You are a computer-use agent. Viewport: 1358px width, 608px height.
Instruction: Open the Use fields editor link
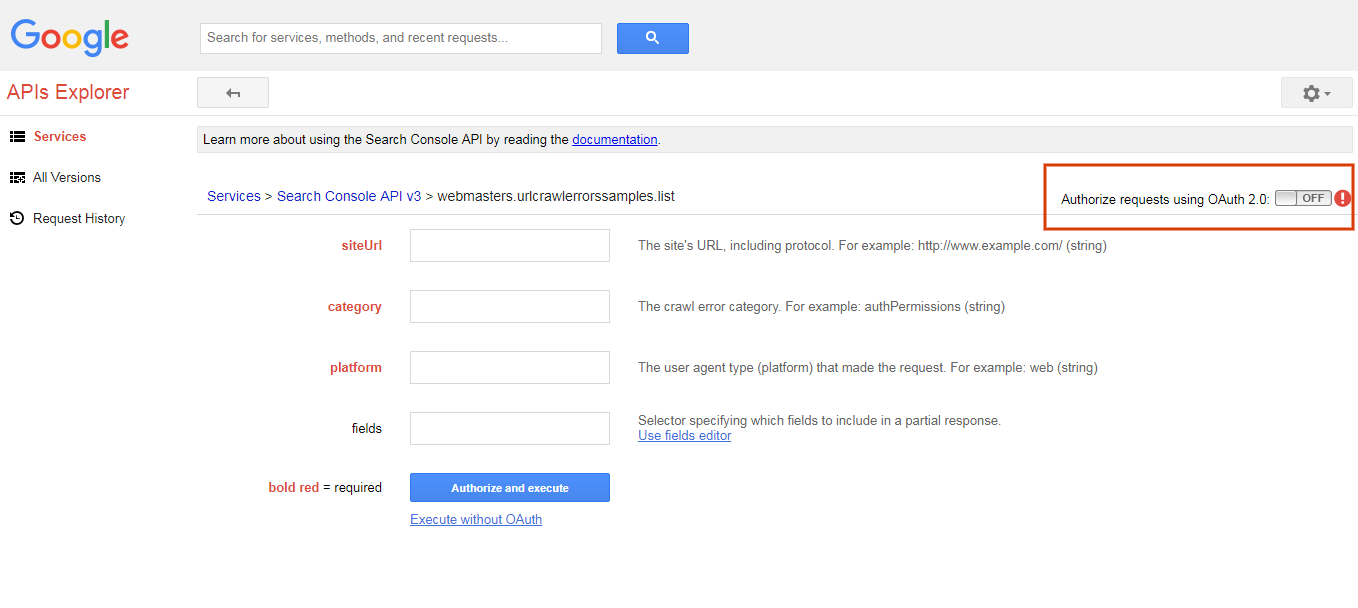click(685, 436)
